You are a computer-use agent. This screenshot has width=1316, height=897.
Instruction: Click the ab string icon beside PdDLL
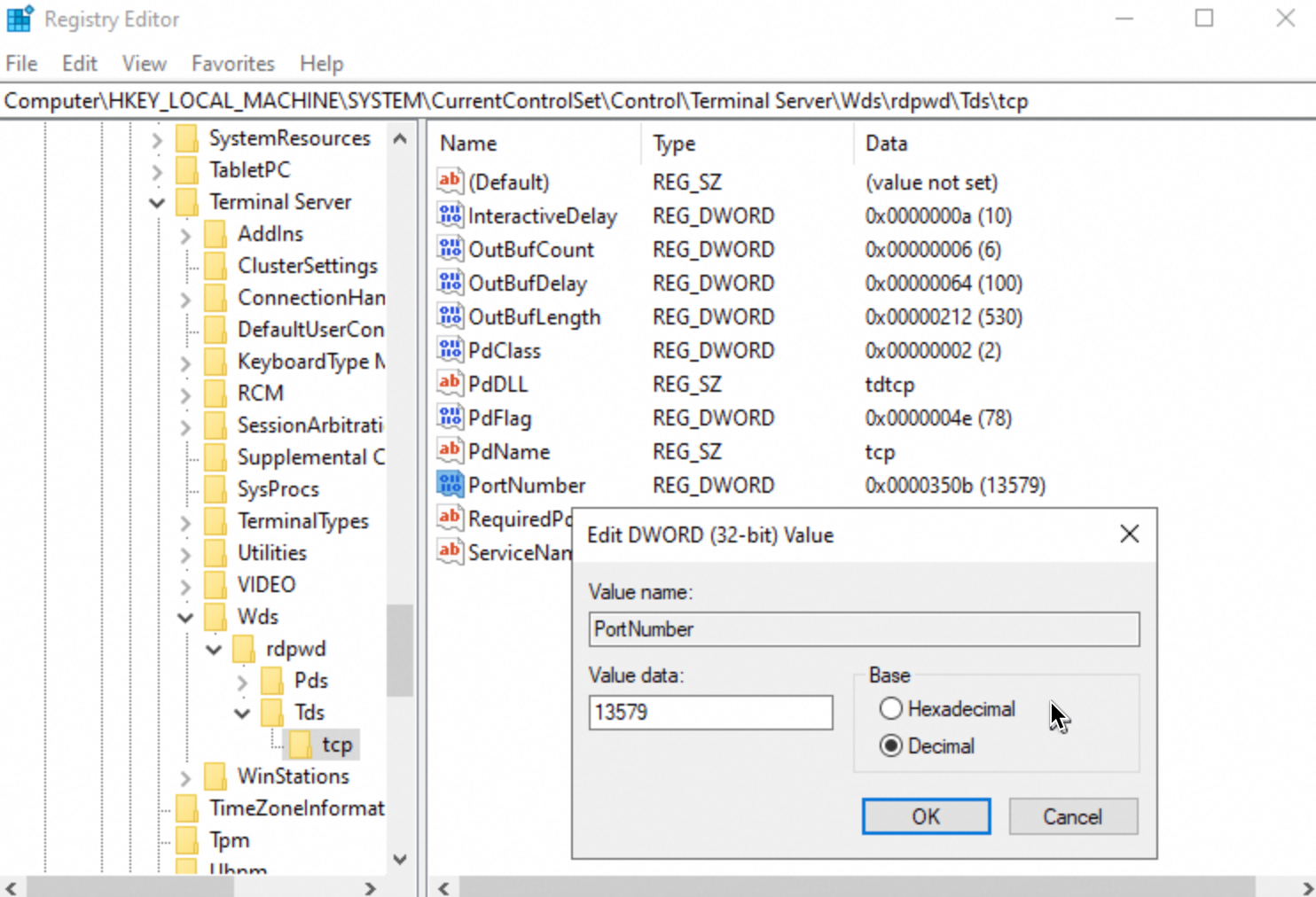pyautogui.click(x=450, y=383)
